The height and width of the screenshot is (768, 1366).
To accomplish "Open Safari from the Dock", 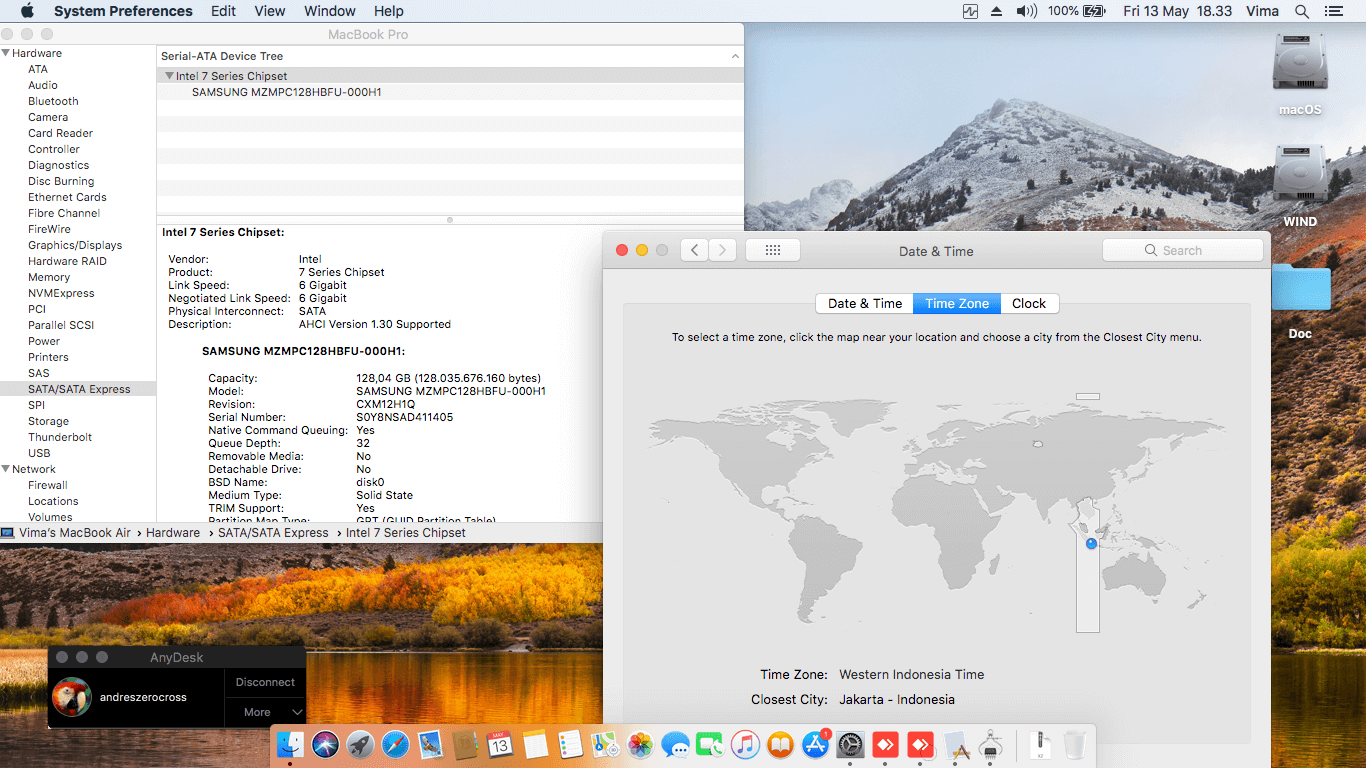I will coord(395,744).
